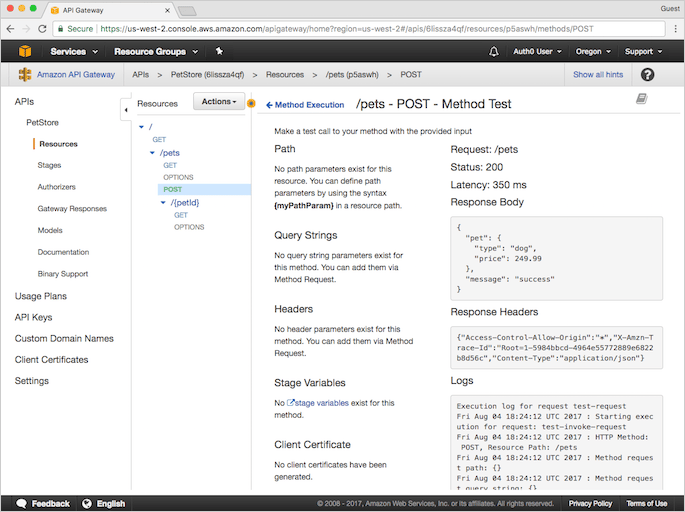685x512 pixels.
Task: Collapse the /pets resource tree node
Action: (x=152, y=153)
